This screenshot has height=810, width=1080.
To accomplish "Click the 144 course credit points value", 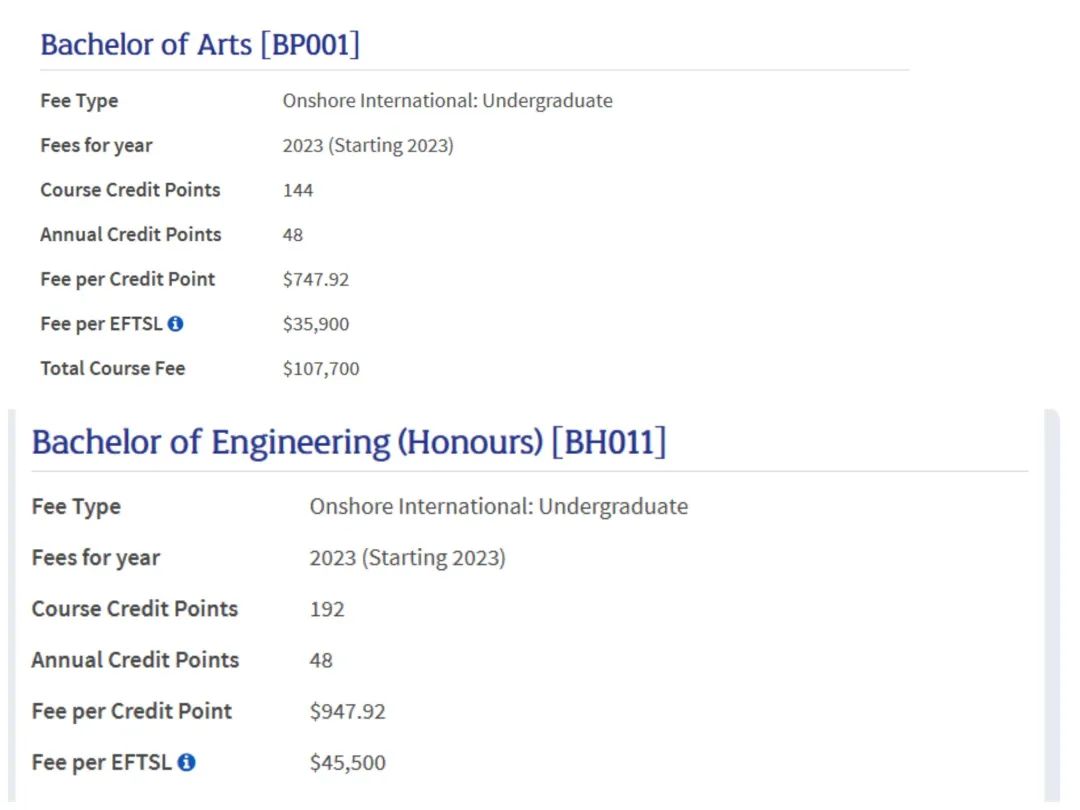I will [298, 191].
